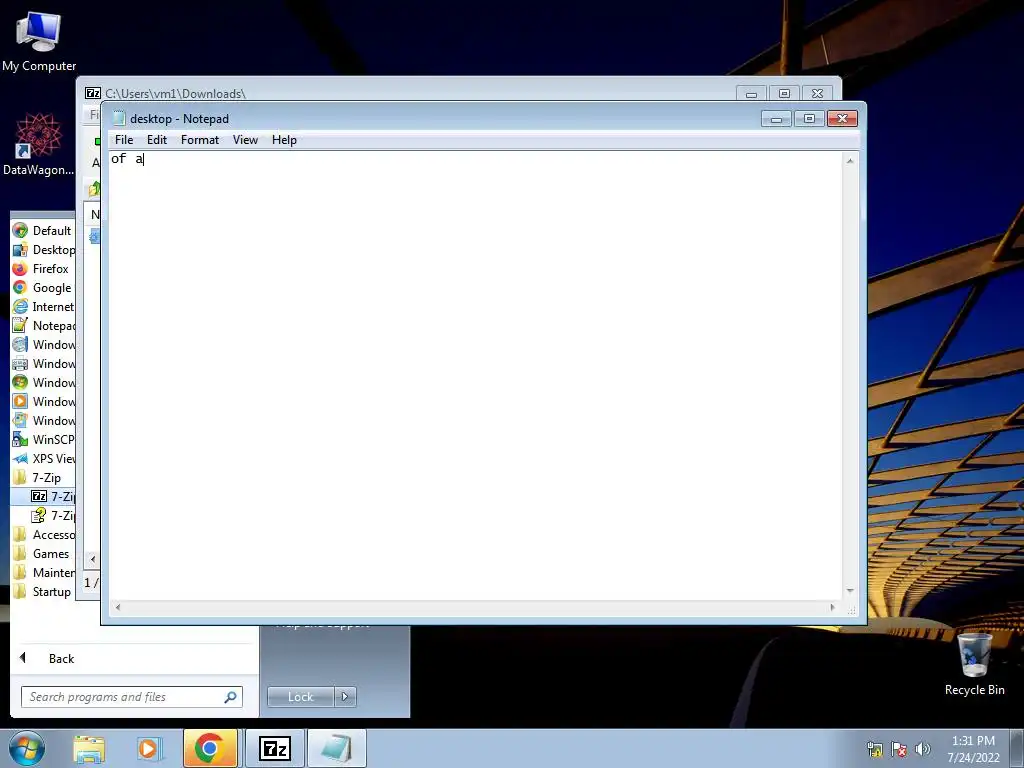The width and height of the screenshot is (1024, 768).
Task: Expand Startup folder in Start menu
Action: 43,592
